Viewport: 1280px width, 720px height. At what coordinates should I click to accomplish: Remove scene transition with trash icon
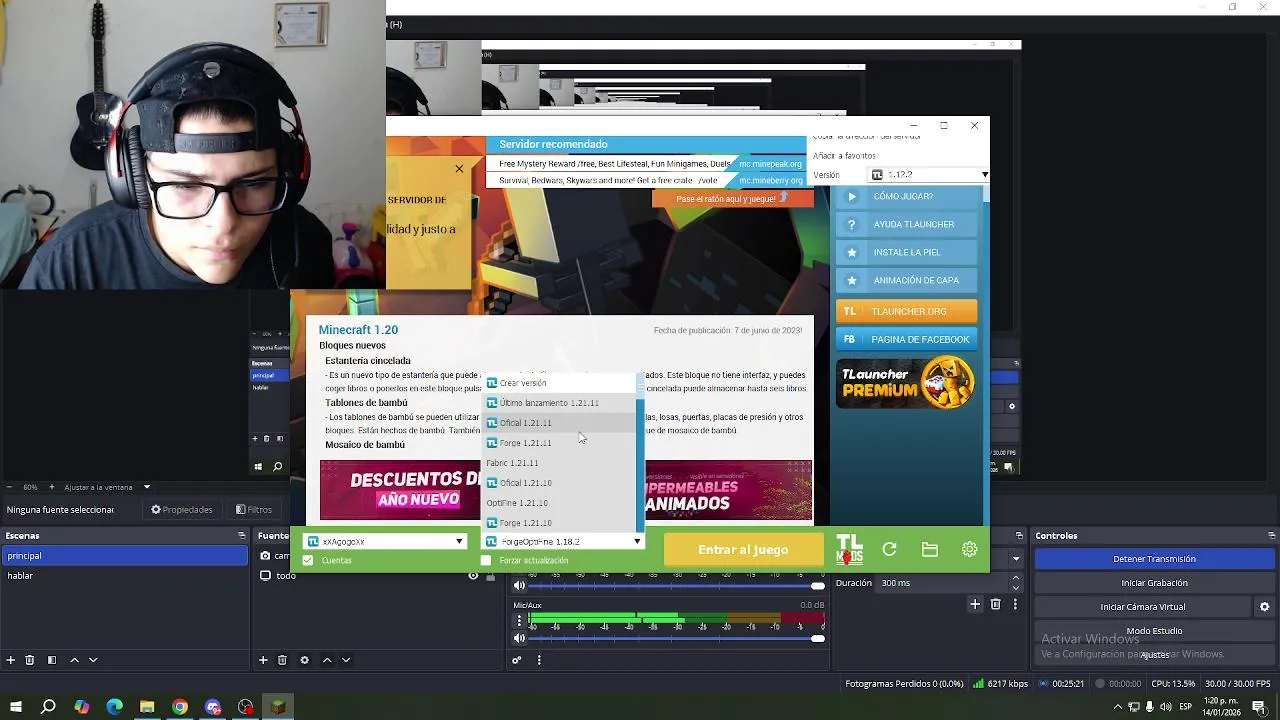point(995,604)
